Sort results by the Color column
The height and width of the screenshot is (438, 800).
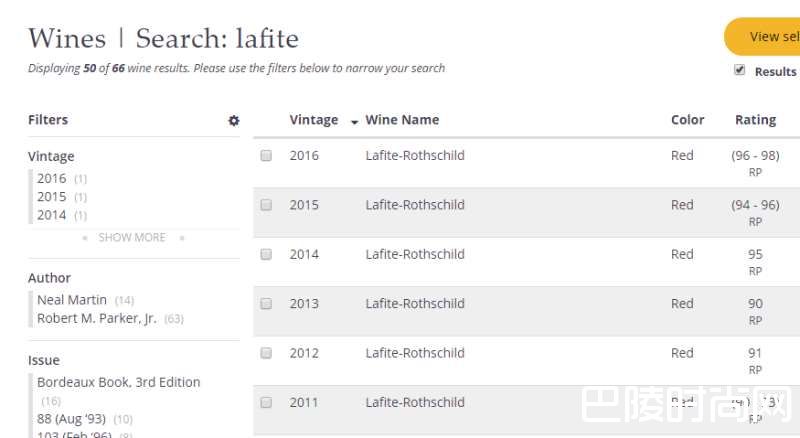pyautogui.click(x=687, y=120)
